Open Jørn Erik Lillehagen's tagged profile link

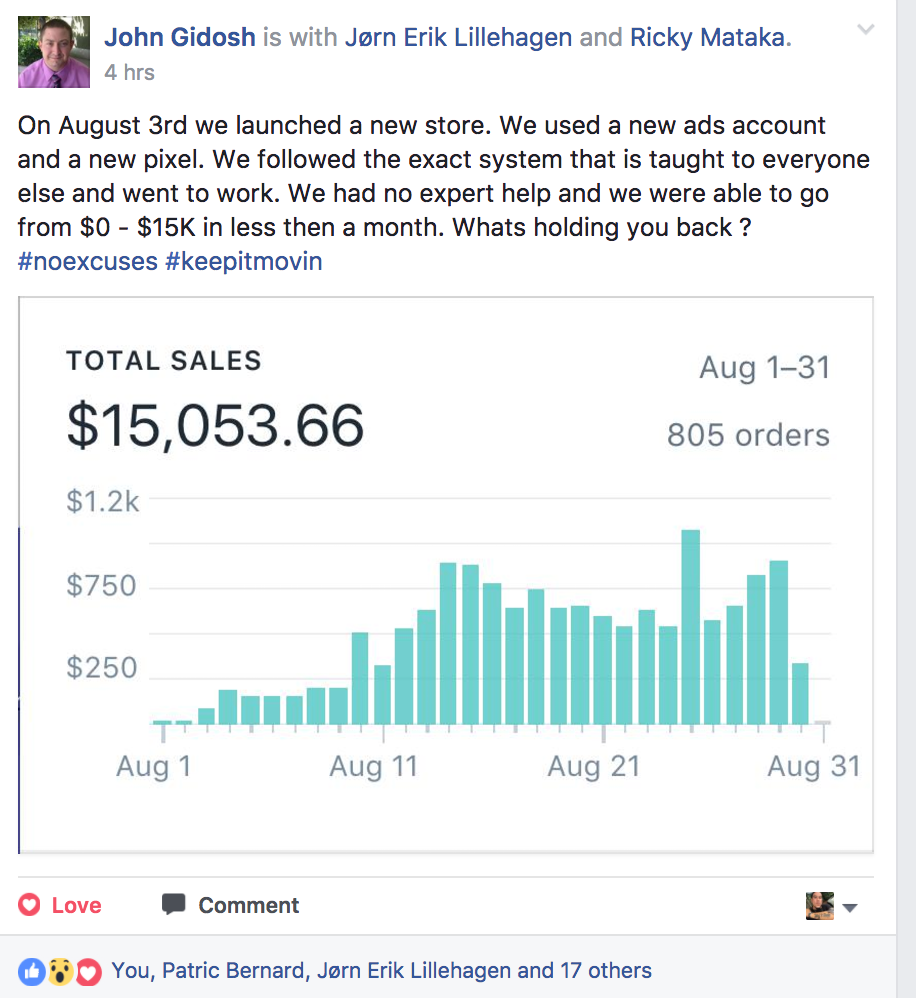pos(458,38)
